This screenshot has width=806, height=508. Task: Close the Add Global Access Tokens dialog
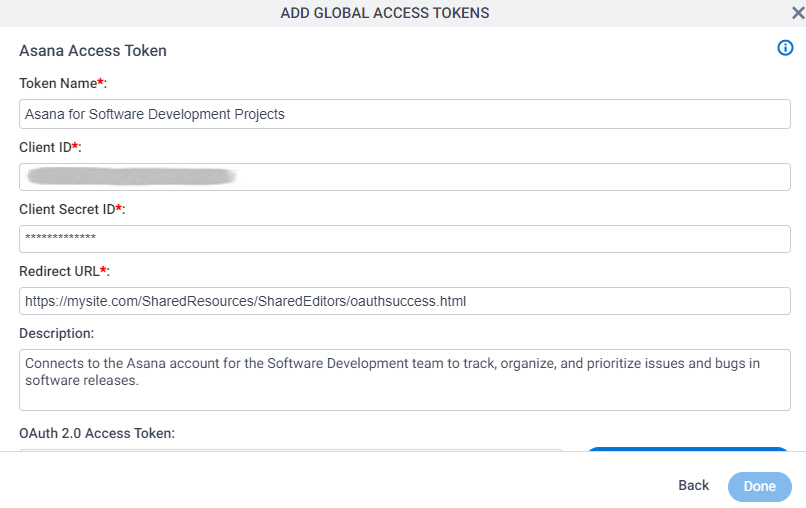click(798, 13)
